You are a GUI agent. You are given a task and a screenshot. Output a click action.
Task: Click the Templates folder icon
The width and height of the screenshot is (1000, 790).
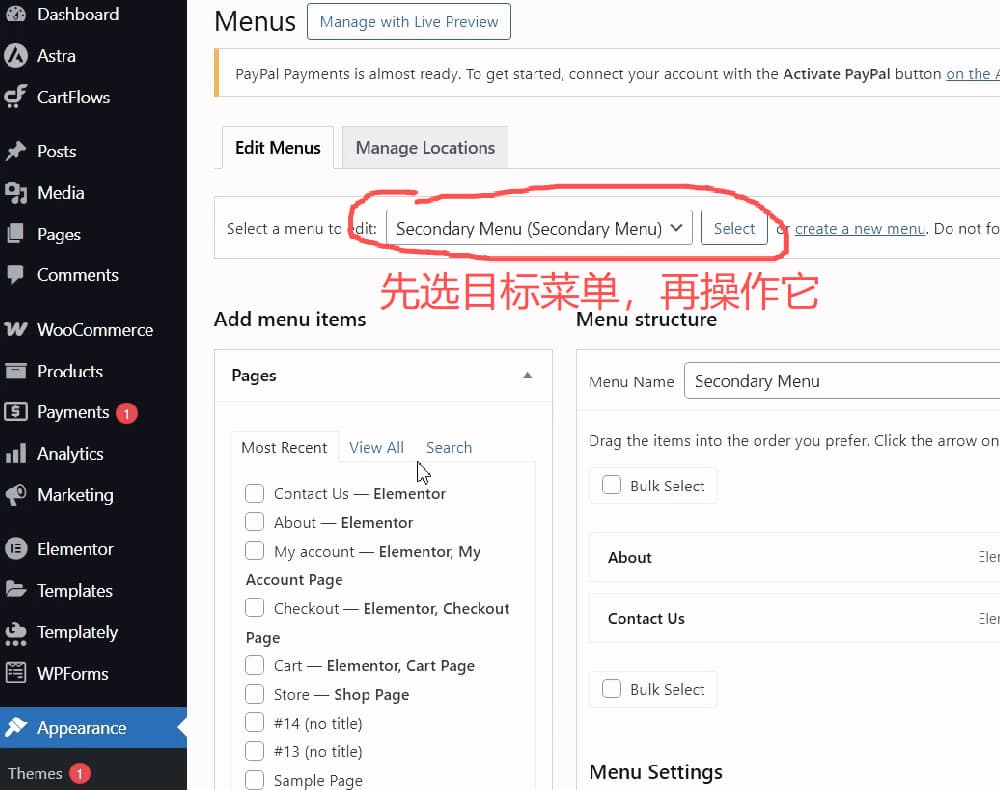click(x=15, y=590)
